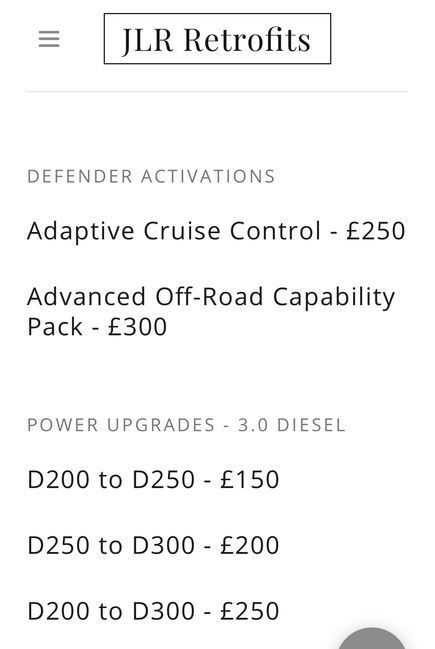Click the £250 Adaptive Cruise Control price
Viewport: 435px width, 649px height.
click(x=375, y=231)
